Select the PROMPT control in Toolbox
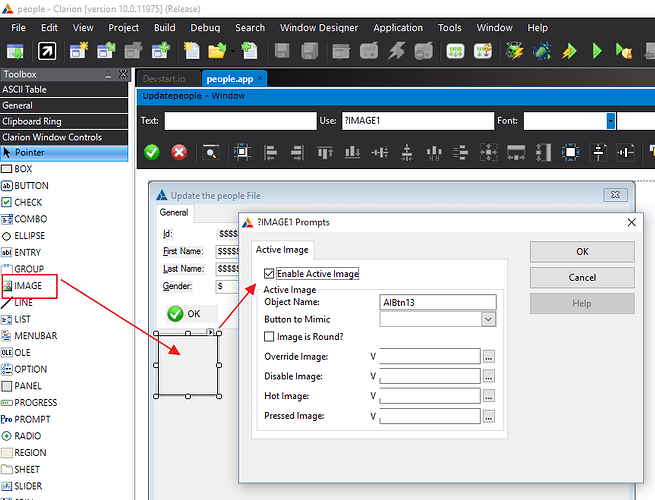This screenshot has width=655, height=500. [x=25, y=419]
